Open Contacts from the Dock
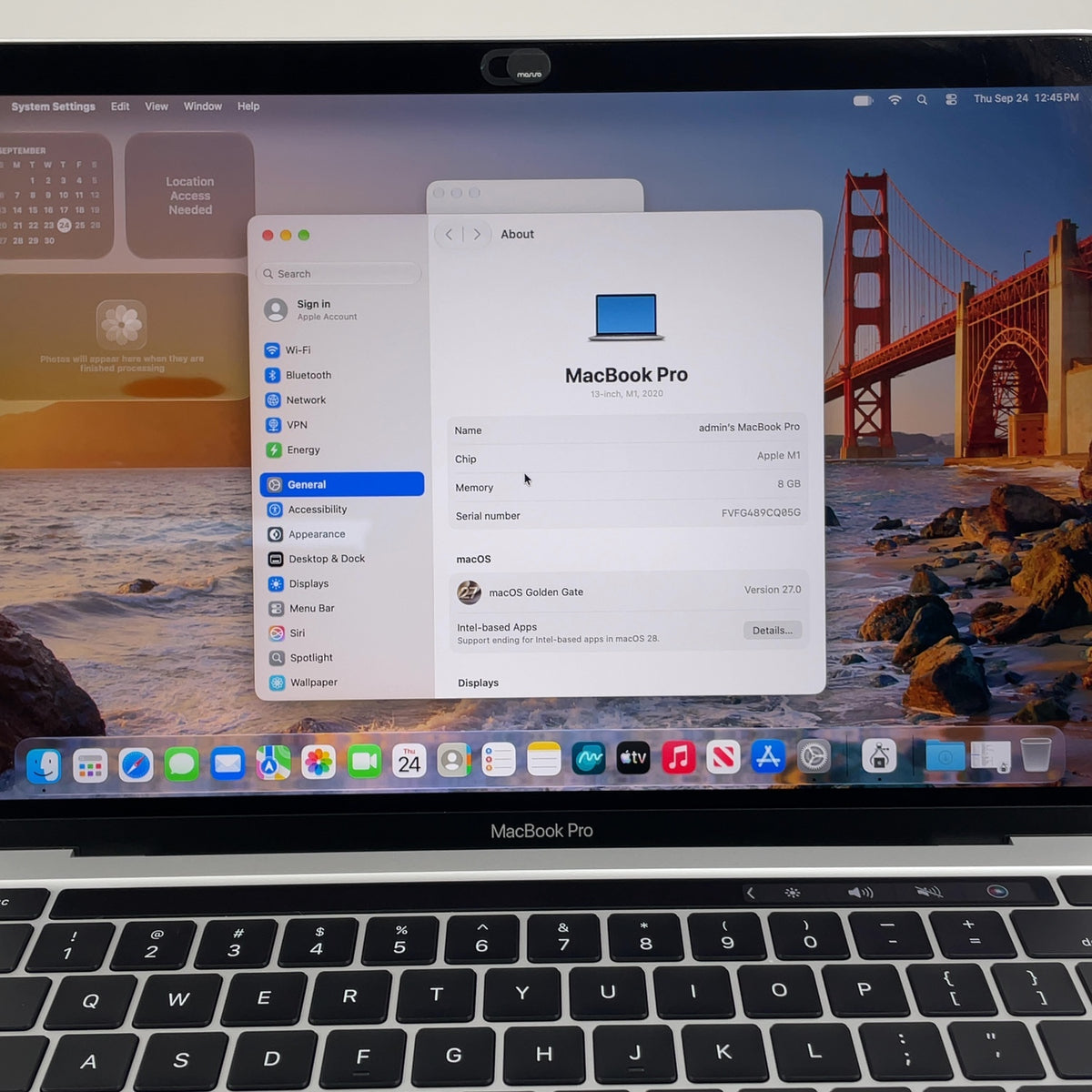The width and height of the screenshot is (1092, 1092). [453, 760]
